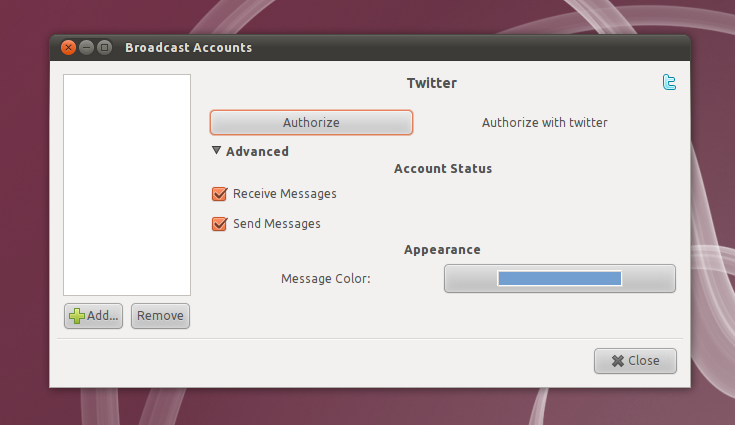Uncheck the Receive Messages checkbox
The image size is (735, 425).
click(x=219, y=194)
